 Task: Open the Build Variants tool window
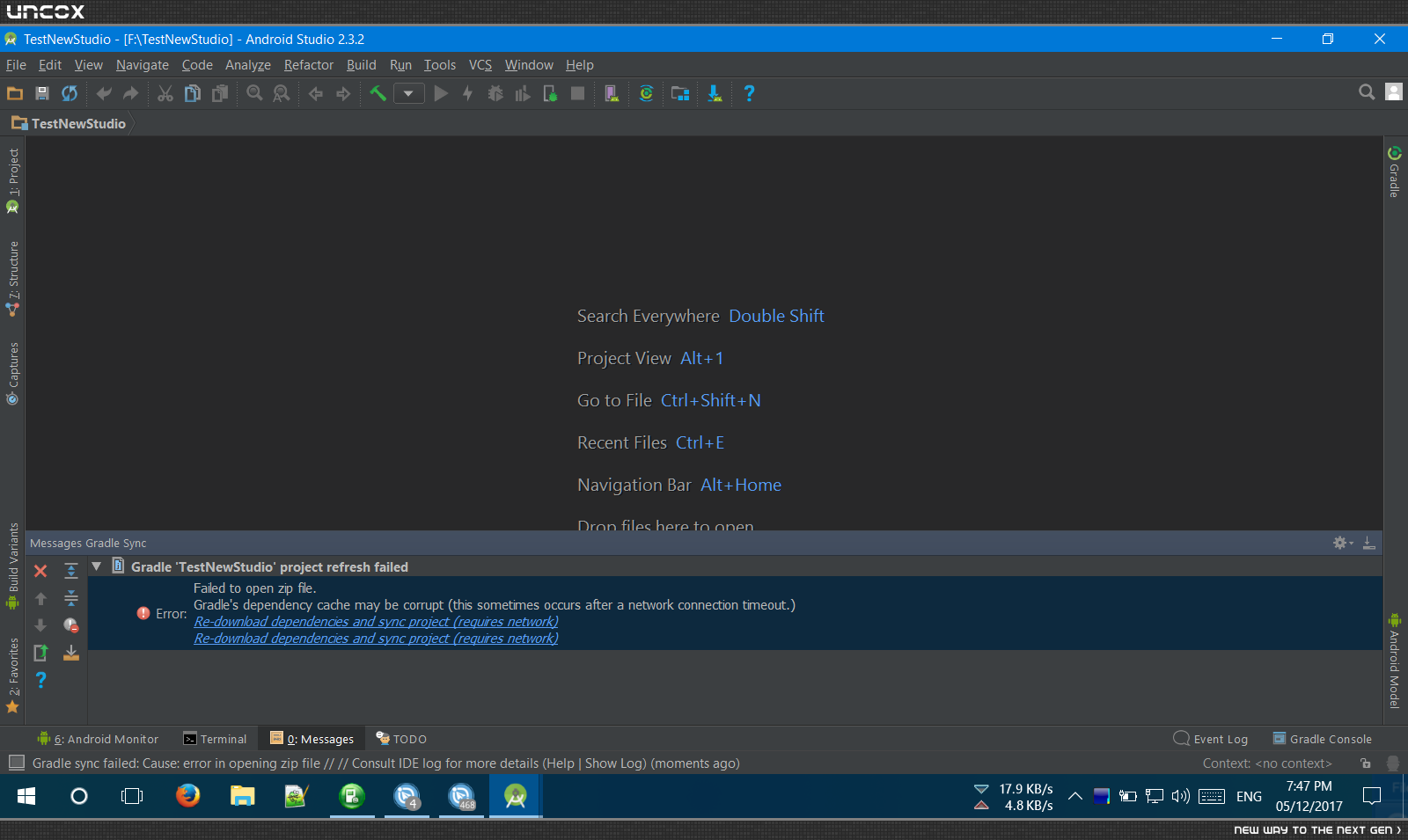pos(13,566)
